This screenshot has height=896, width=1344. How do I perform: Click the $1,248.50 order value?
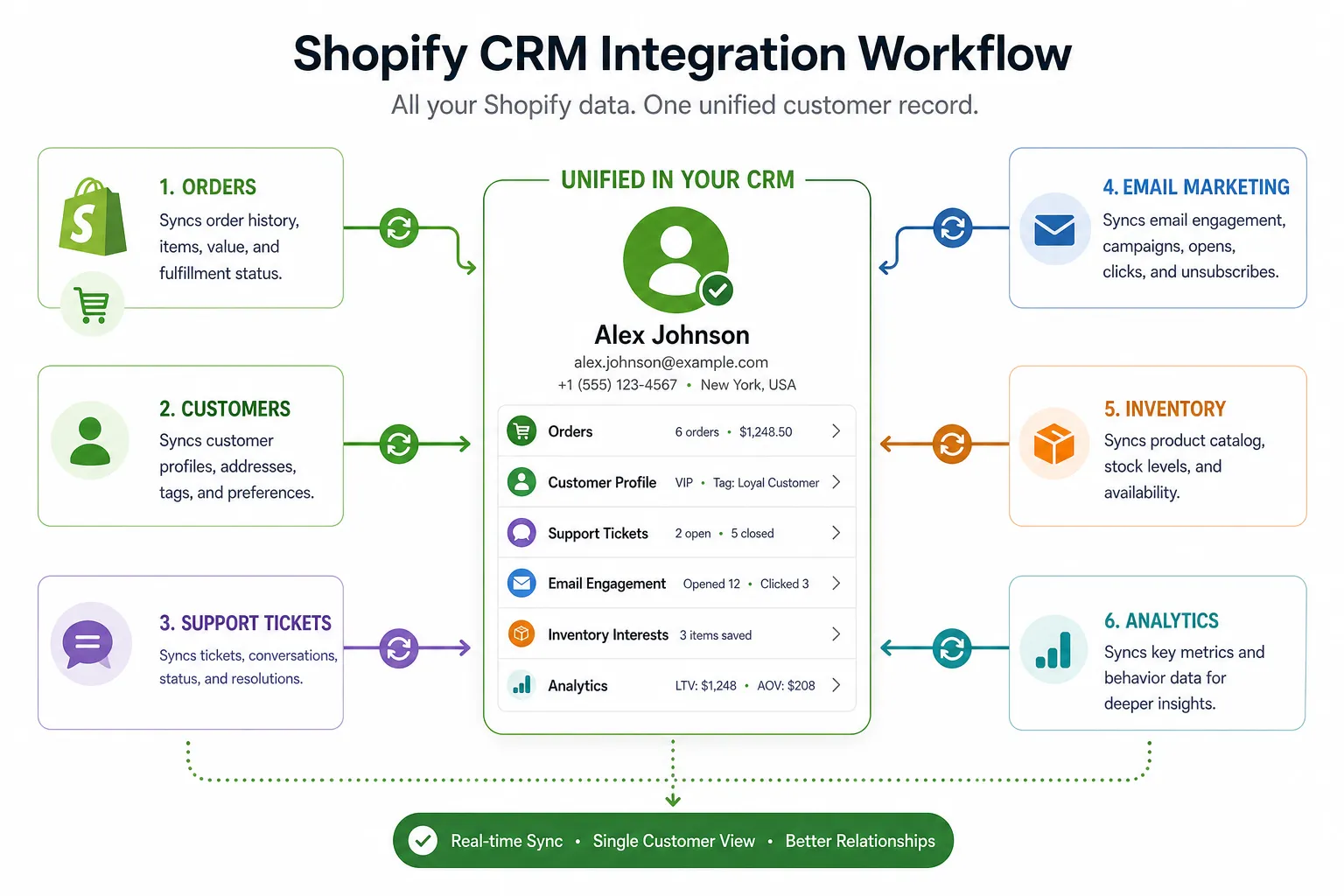coord(766,432)
